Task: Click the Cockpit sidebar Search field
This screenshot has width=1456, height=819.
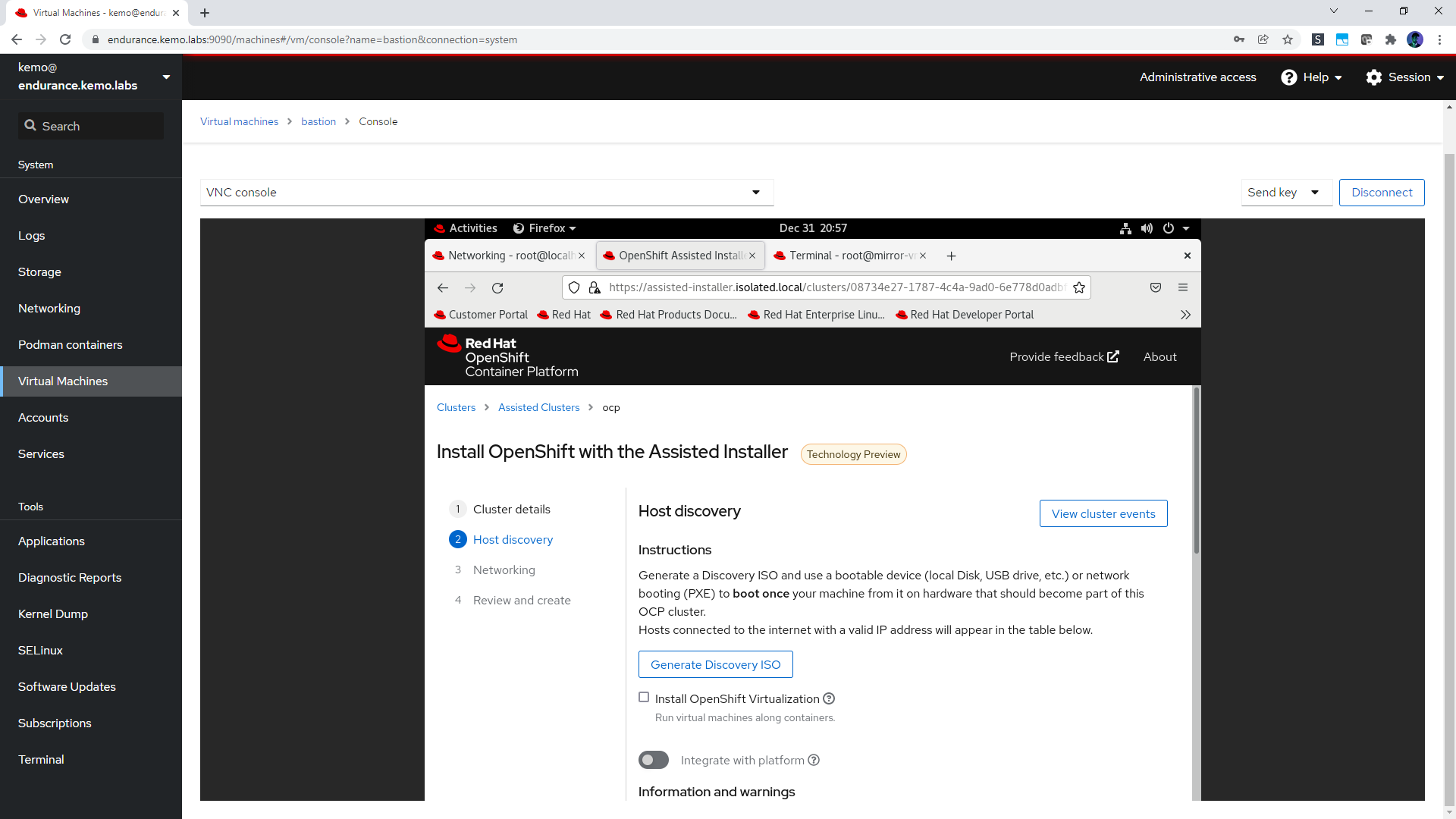Action: (91, 126)
